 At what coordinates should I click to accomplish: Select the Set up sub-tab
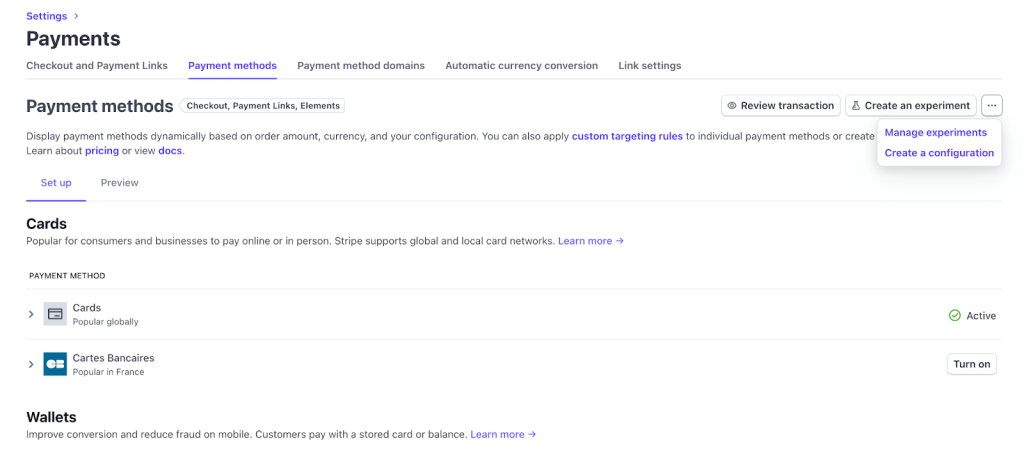pos(56,183)
